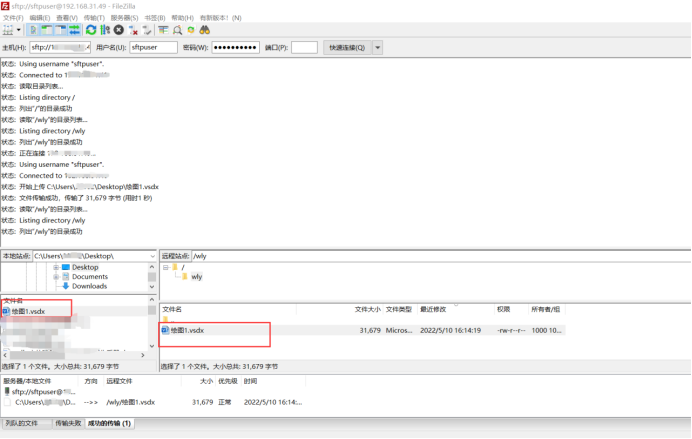Click the 快速连接(Q) button
Image resolution: width=692 pixels, height=439 pixels.
pyautogui.click(x=347, y=47)
